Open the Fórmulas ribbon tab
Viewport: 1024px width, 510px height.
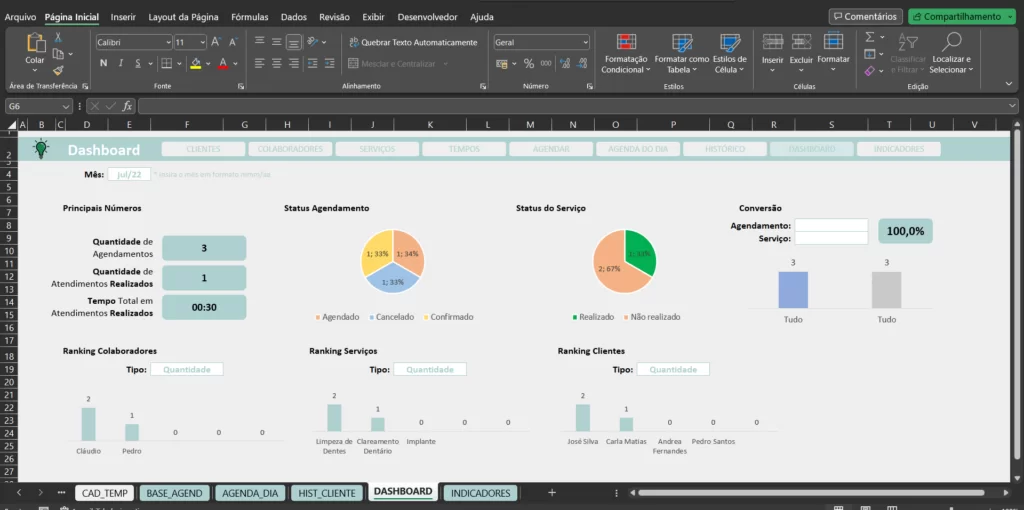pyautogui.click(x=249, y=17)
